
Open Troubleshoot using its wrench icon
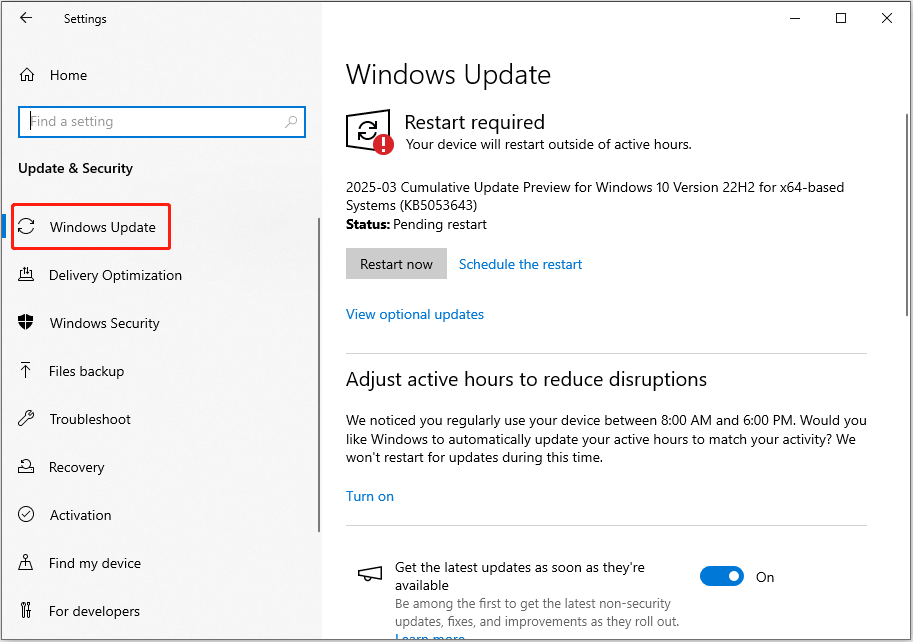pos(25,419)
